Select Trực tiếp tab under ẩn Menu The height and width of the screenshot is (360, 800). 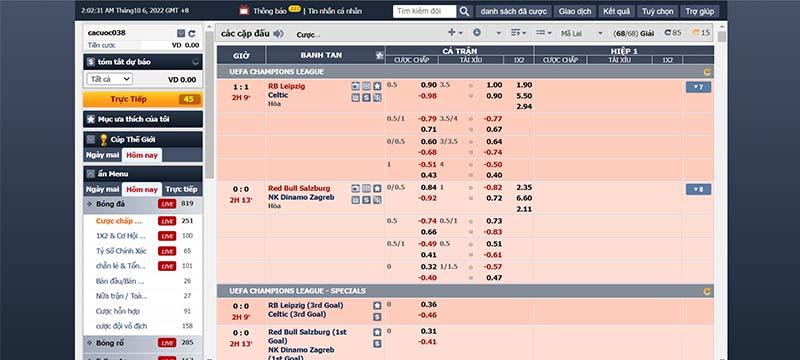click(182, 189)
